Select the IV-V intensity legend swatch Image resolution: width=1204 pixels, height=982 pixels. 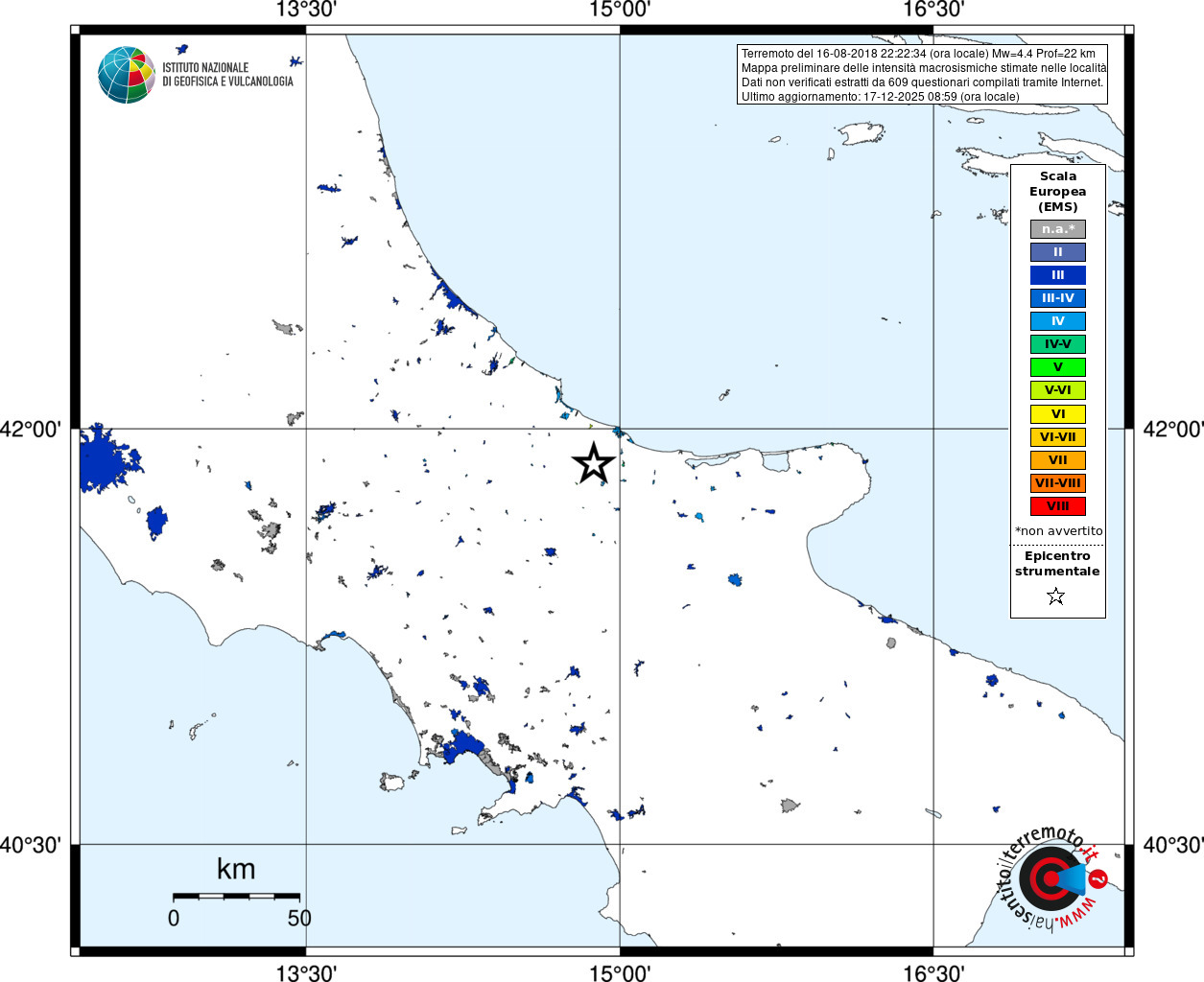pos(1058,344)
